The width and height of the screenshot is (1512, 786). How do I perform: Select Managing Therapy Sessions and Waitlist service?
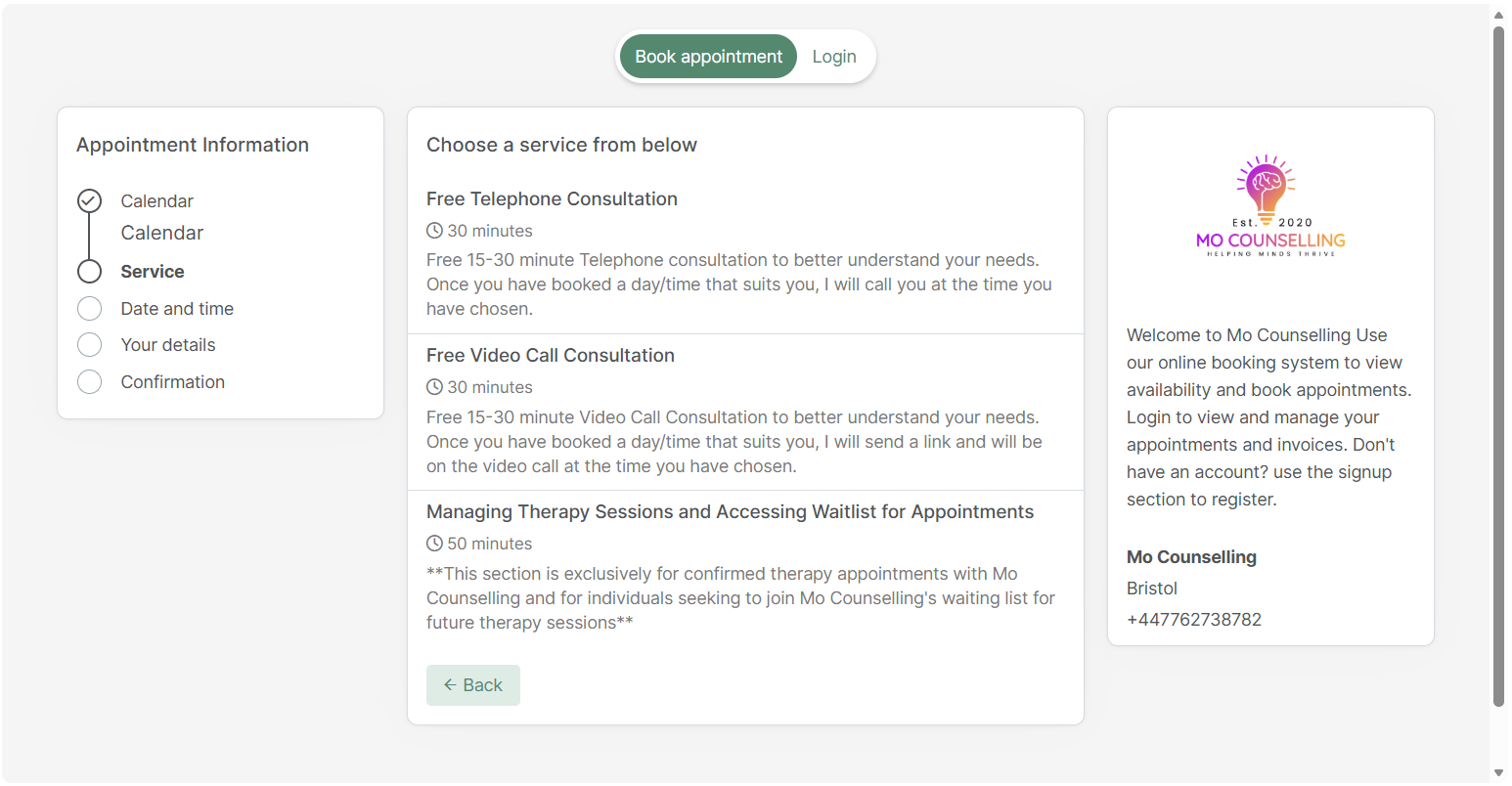point(745,568)
